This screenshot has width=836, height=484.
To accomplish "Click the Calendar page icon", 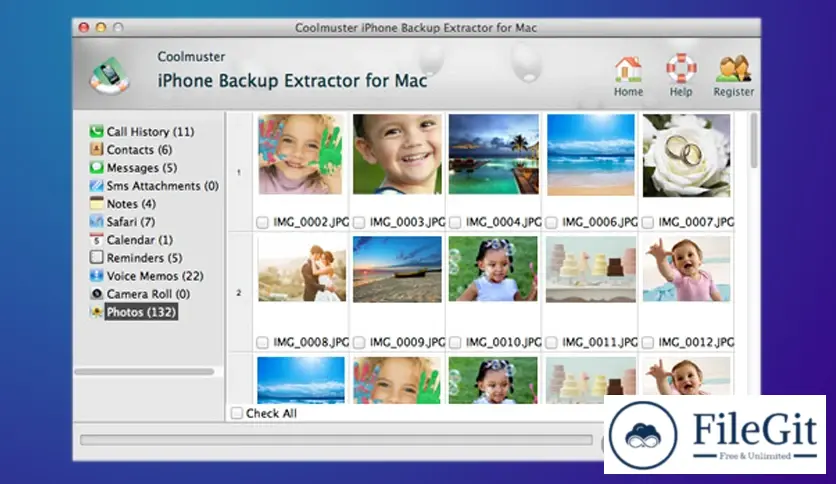I will tap(97, 239).
